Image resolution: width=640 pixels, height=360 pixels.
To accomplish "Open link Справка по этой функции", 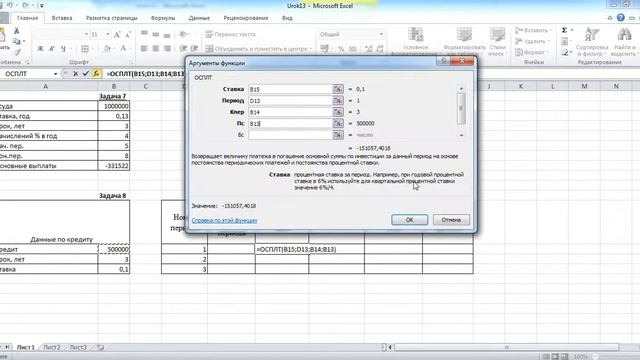I will coord(224,220).
